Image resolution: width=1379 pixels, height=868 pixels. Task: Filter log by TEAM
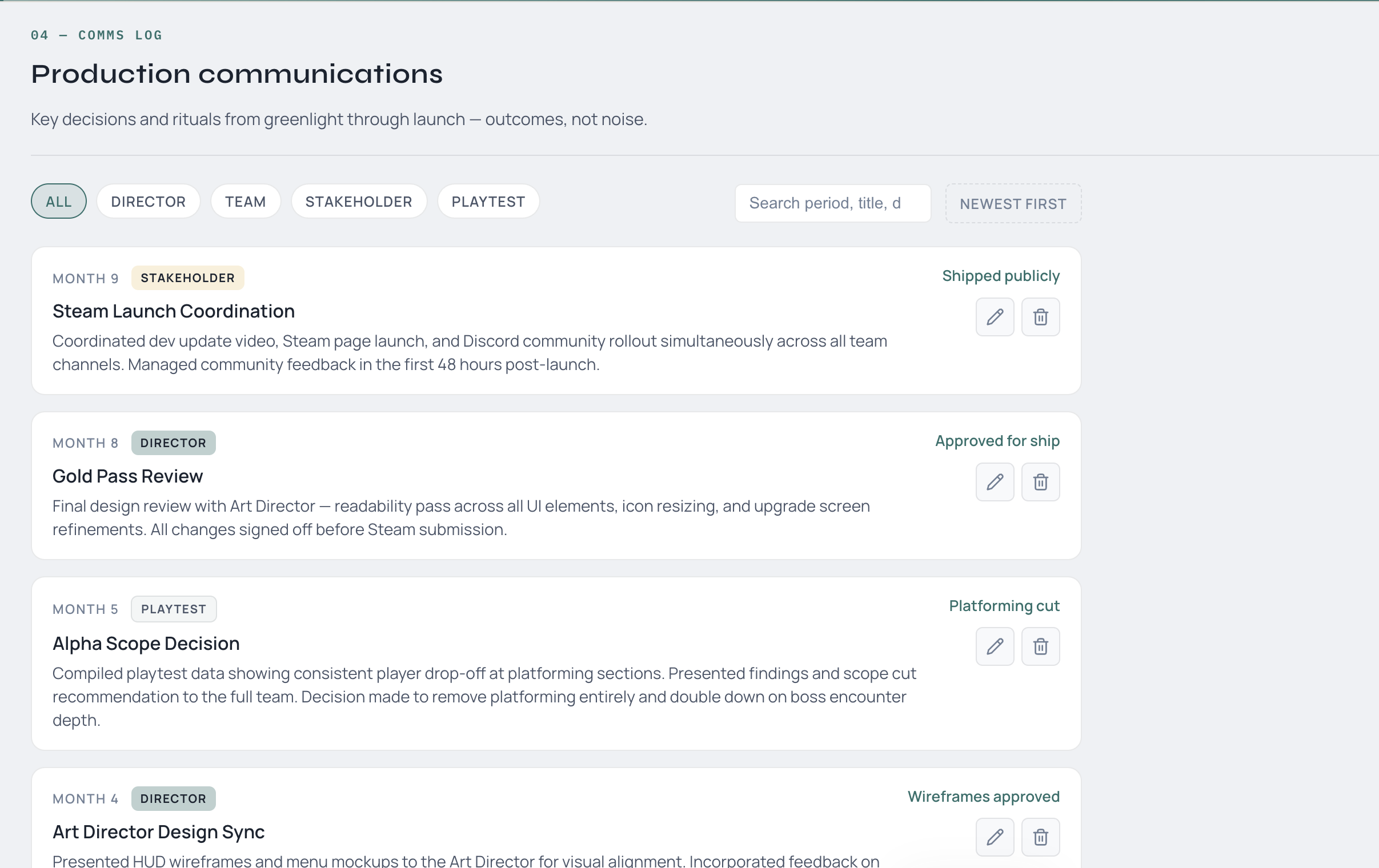[245, 202]
